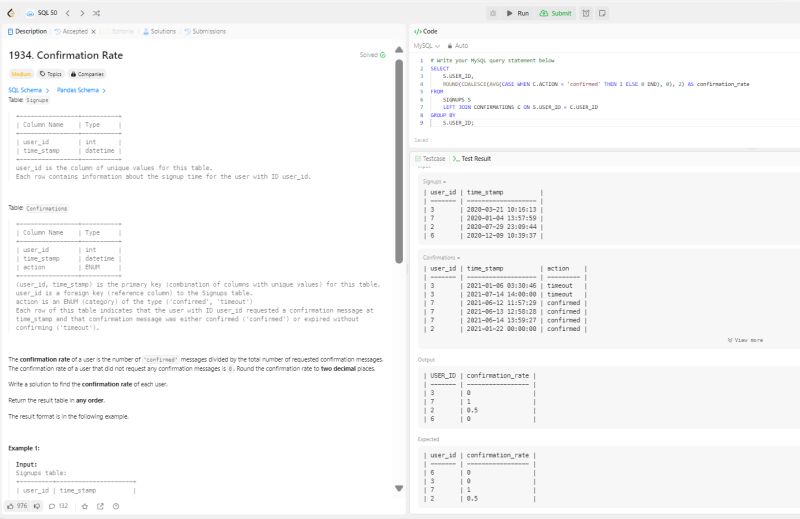The height and width of the screenshot is (519, 800).
Task: Click the LeetCode logo icon
Action: click(x=11, y=13)
